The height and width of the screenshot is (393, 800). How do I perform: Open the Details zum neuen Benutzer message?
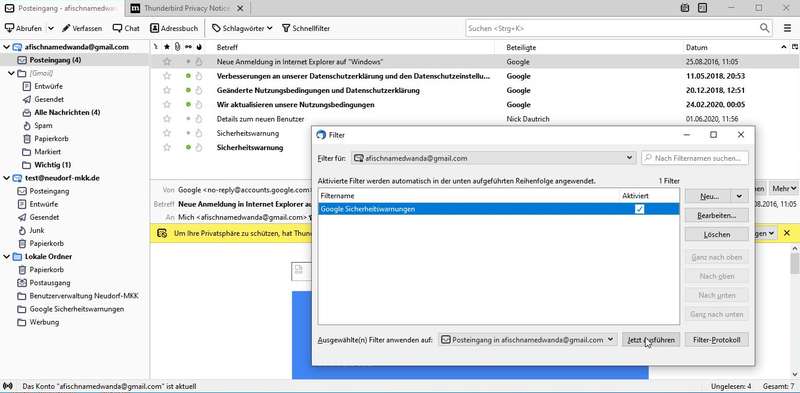pyautogui.click(x=260, y=119)
